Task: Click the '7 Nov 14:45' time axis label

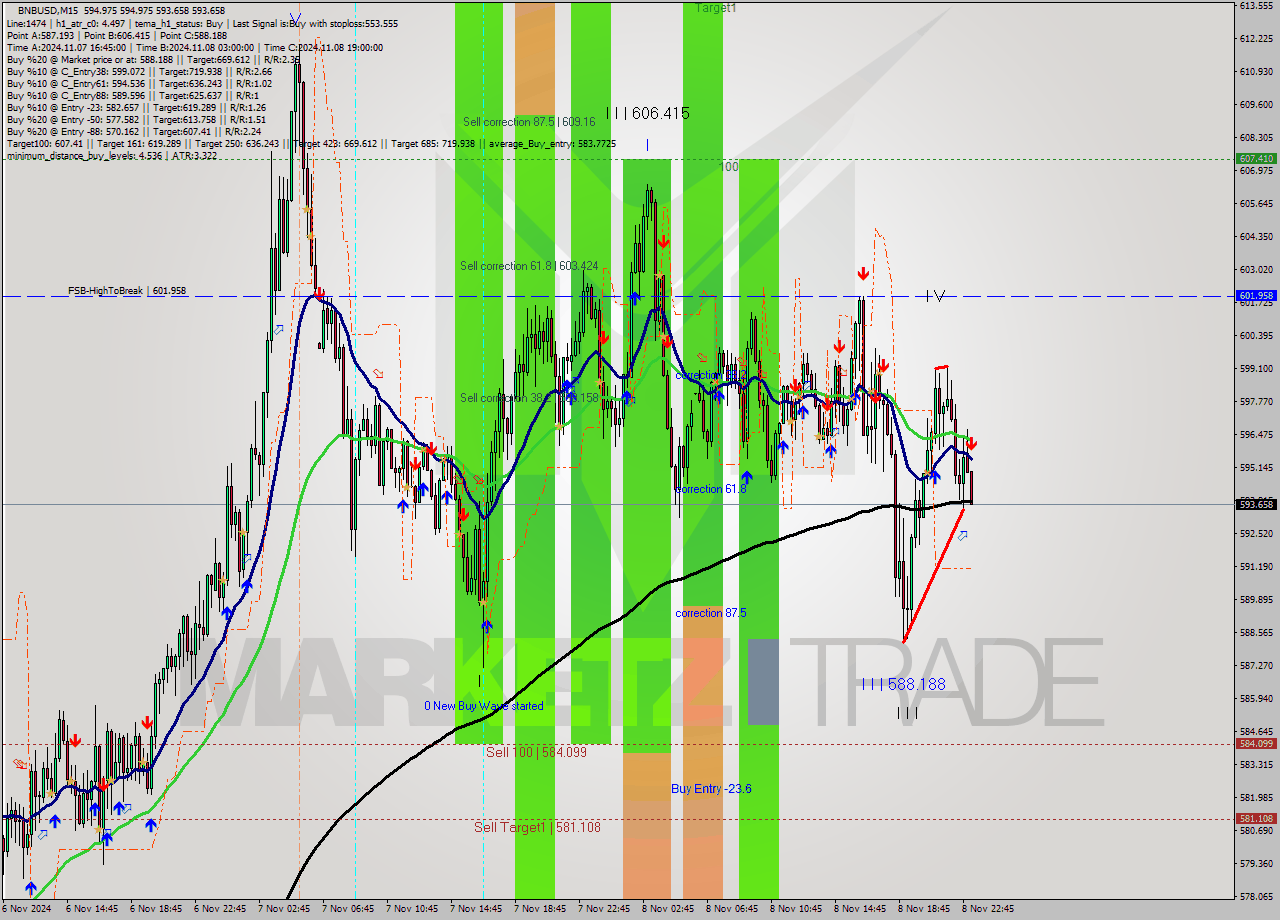Action: point(476,909)
